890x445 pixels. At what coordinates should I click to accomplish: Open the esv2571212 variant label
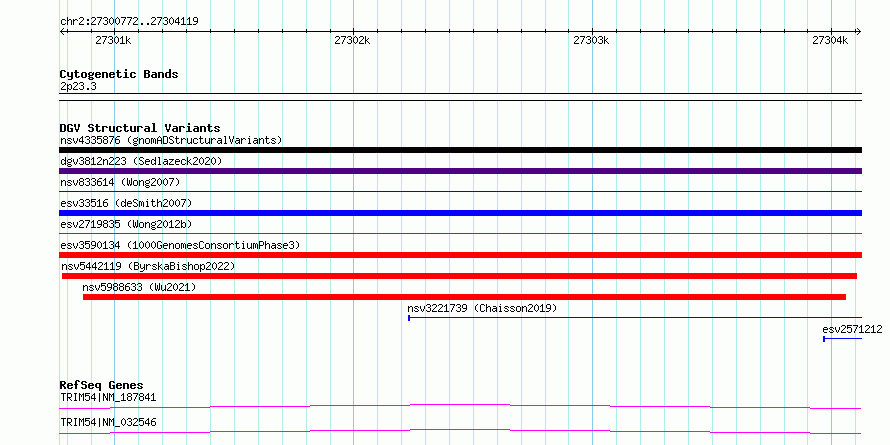click(x=852, y=329)
